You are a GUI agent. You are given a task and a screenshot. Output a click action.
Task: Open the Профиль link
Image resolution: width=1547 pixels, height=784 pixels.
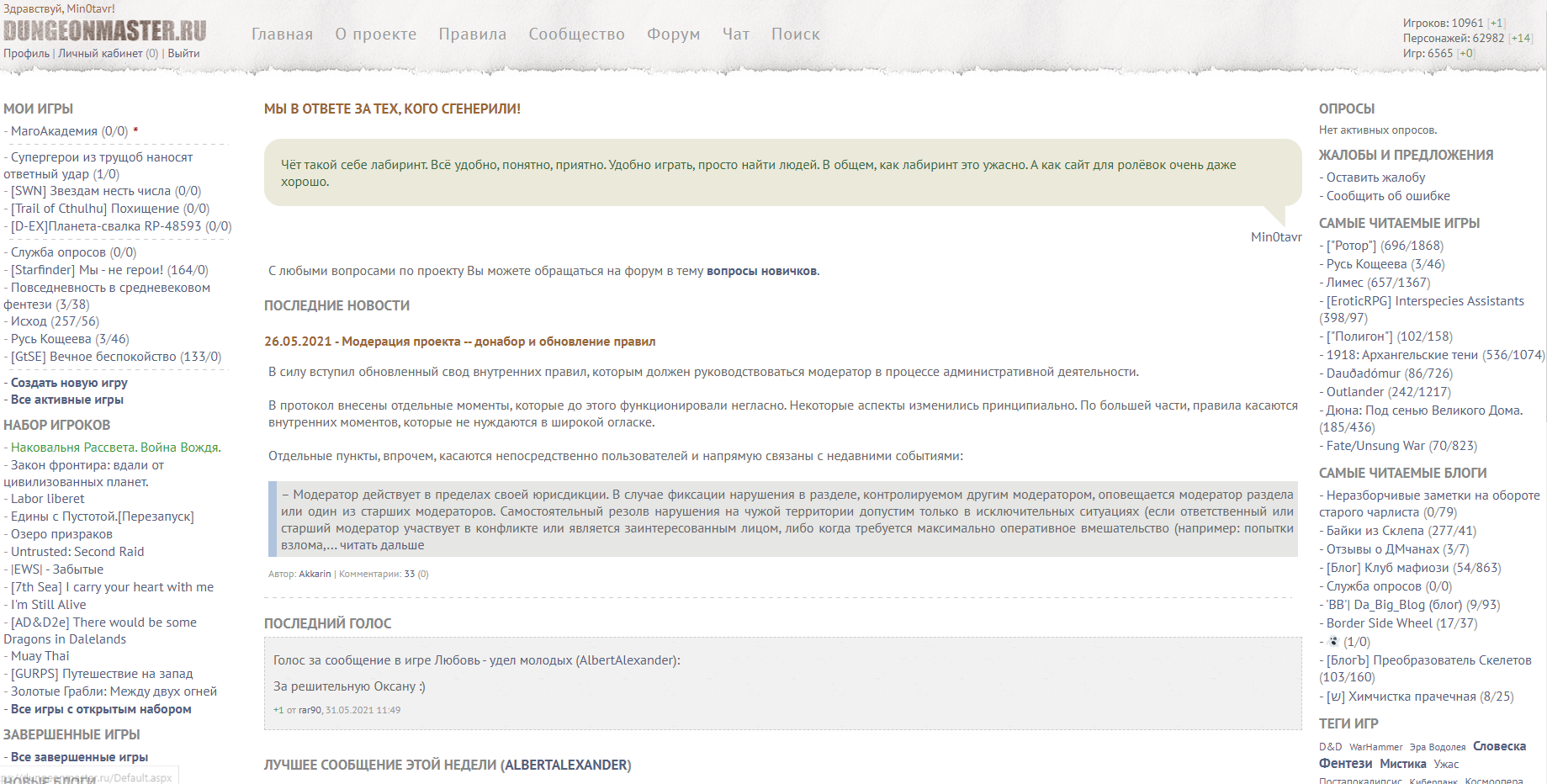point(26,53)
